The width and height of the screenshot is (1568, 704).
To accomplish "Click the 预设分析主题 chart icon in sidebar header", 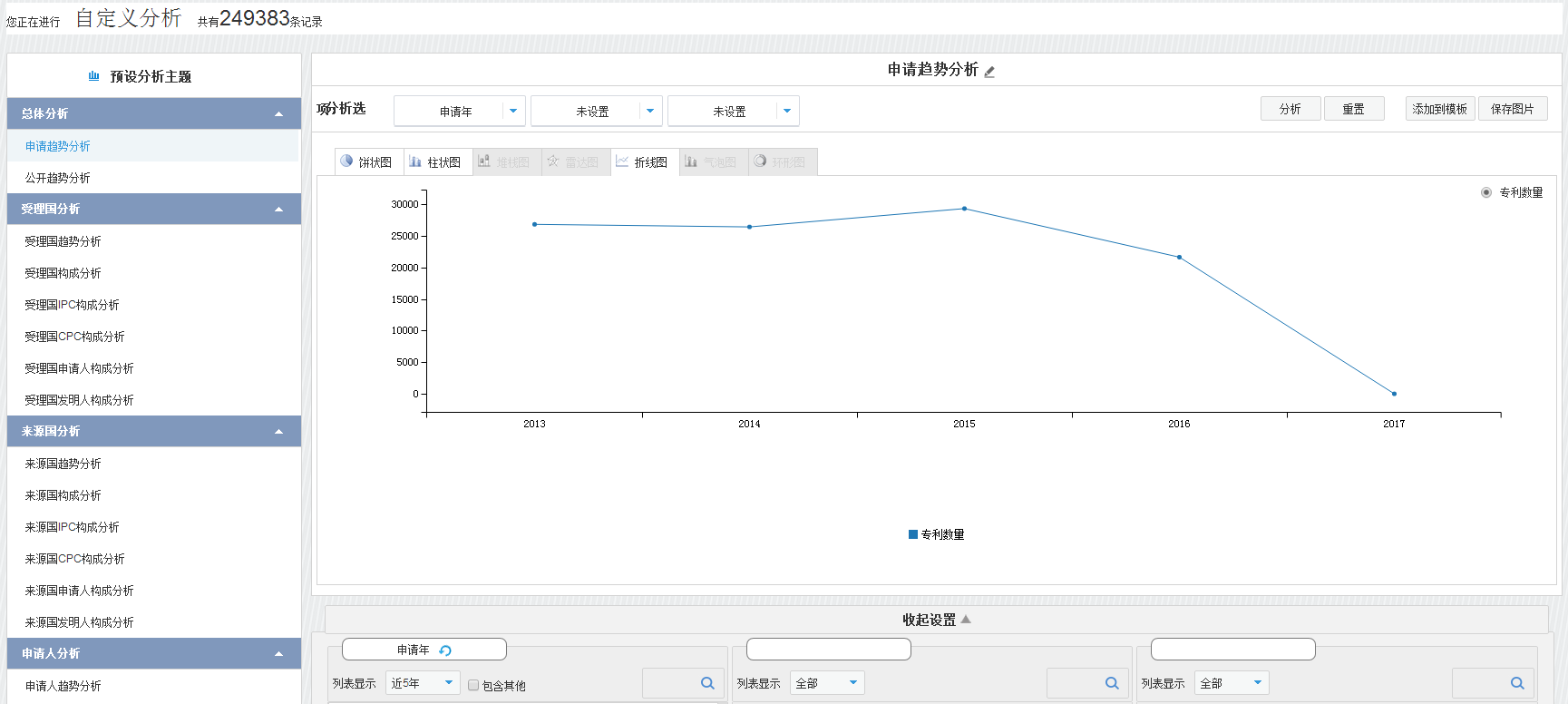I will coord(93,76).
